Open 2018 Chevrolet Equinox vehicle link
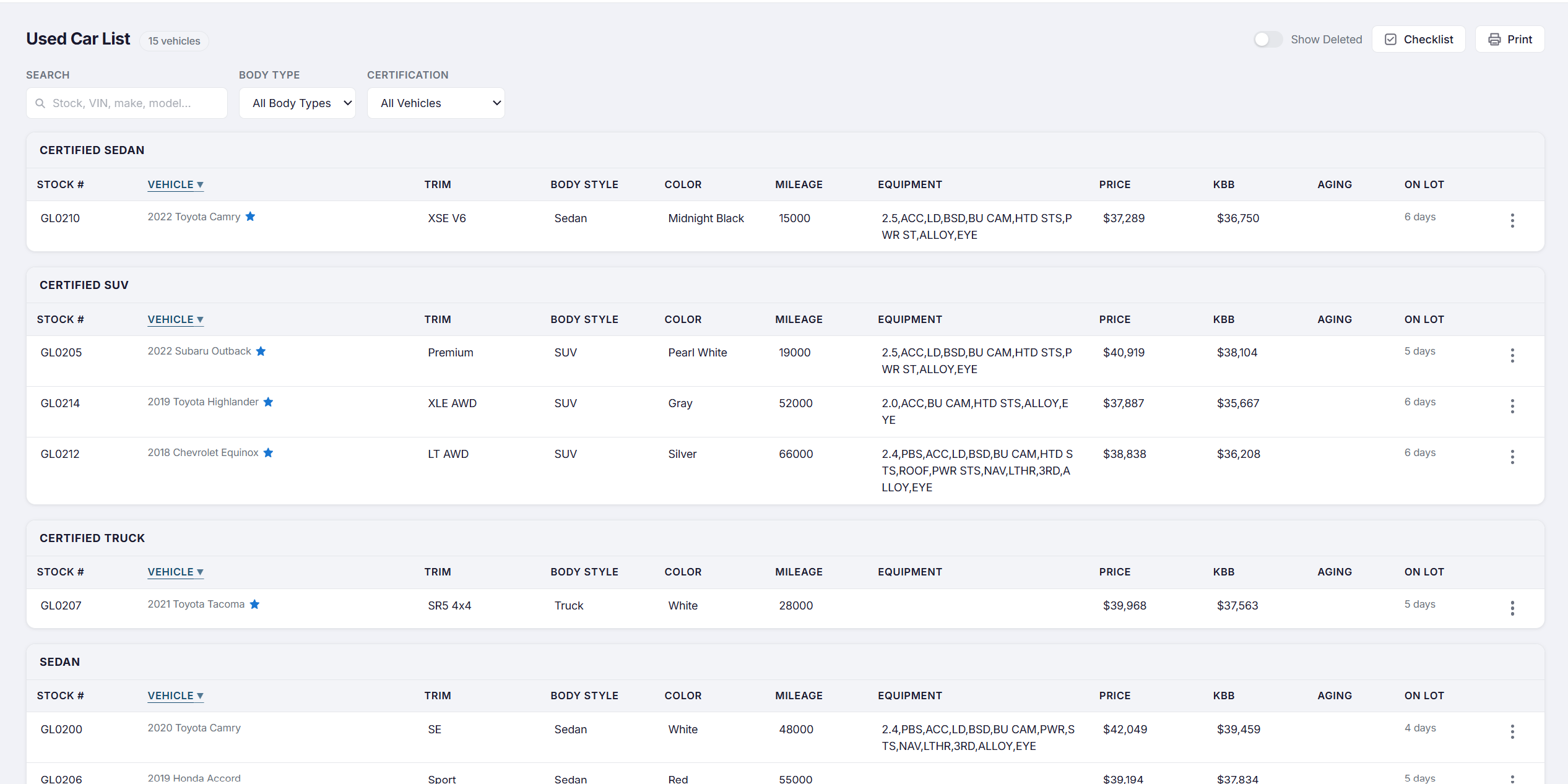 click(x=203, y=452)
